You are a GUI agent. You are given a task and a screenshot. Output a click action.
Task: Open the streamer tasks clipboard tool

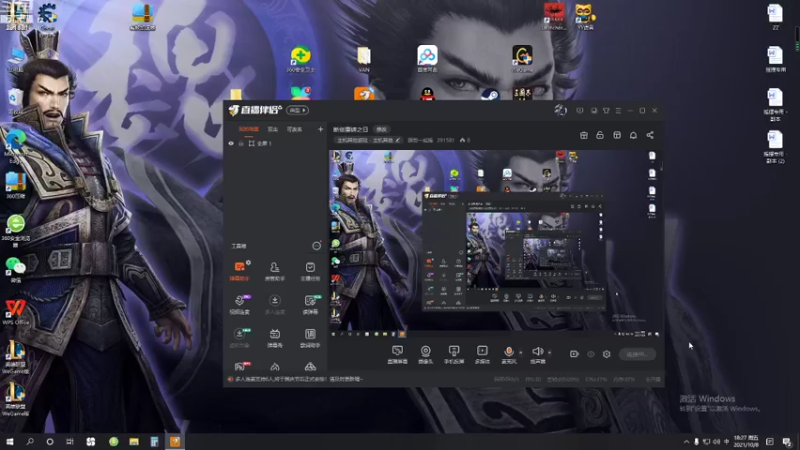click(x=310, y=271)
